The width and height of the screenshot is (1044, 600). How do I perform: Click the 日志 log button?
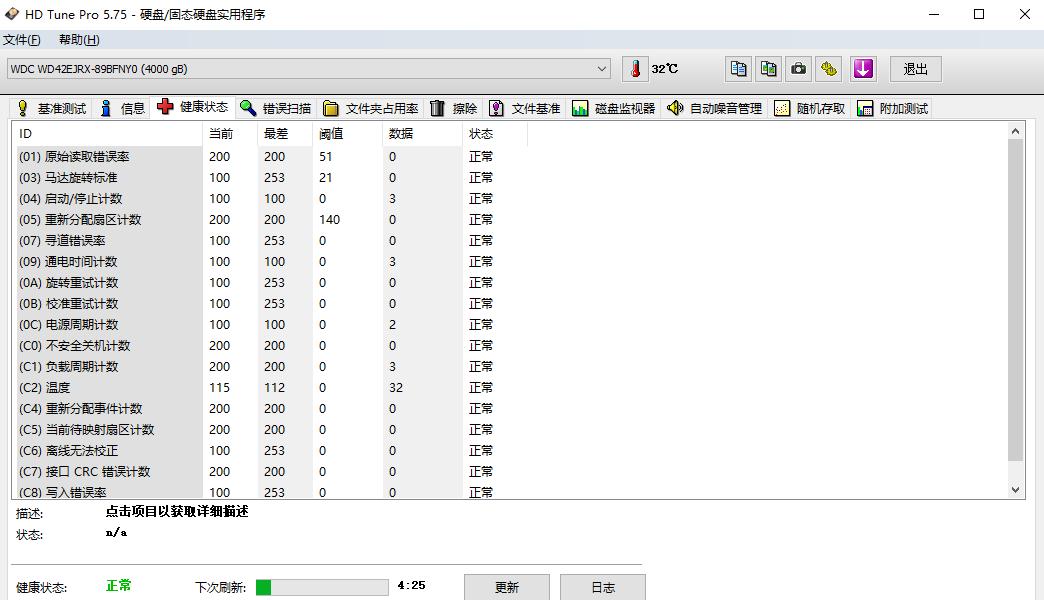click(x=603, y=587)
